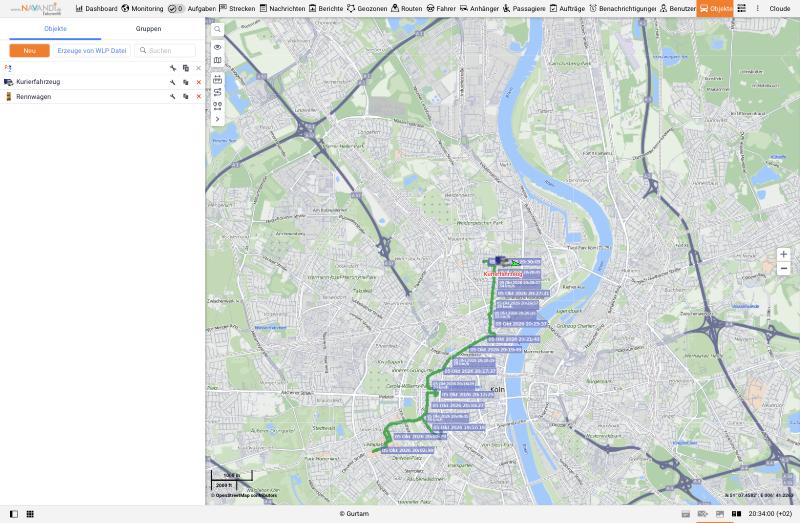This screenshot has height=523, width=800.
Task: Click the Rennwagen vehicle icon in list
Action: click(x=8, y=96)
